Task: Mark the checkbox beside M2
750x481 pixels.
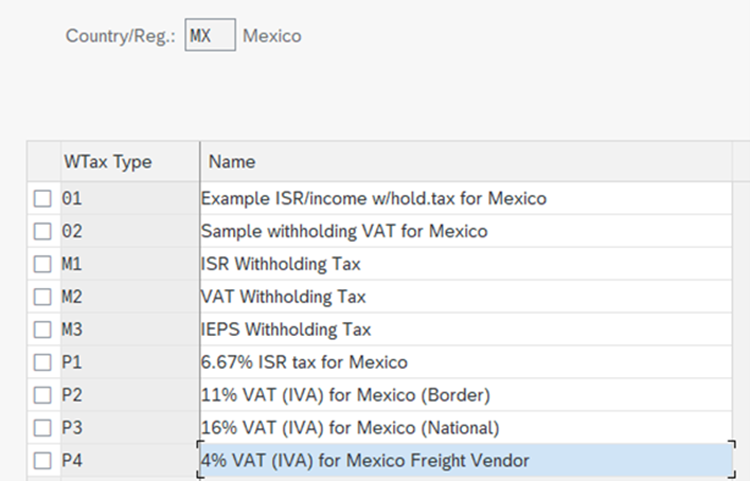Action: point(42,297)
